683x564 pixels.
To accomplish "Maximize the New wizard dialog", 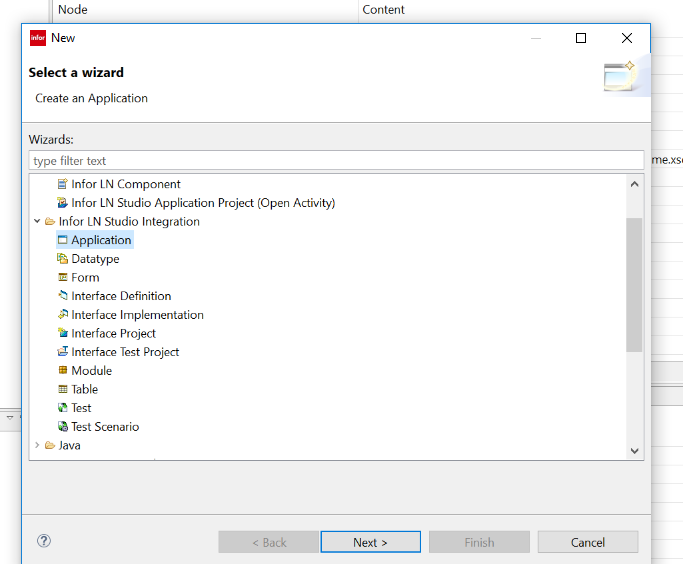I will point(581,38).
